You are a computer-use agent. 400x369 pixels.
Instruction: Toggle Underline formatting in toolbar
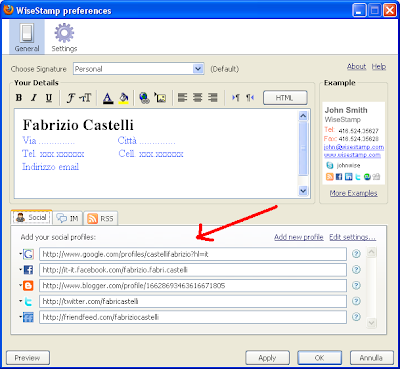click(x=49, y=98)
